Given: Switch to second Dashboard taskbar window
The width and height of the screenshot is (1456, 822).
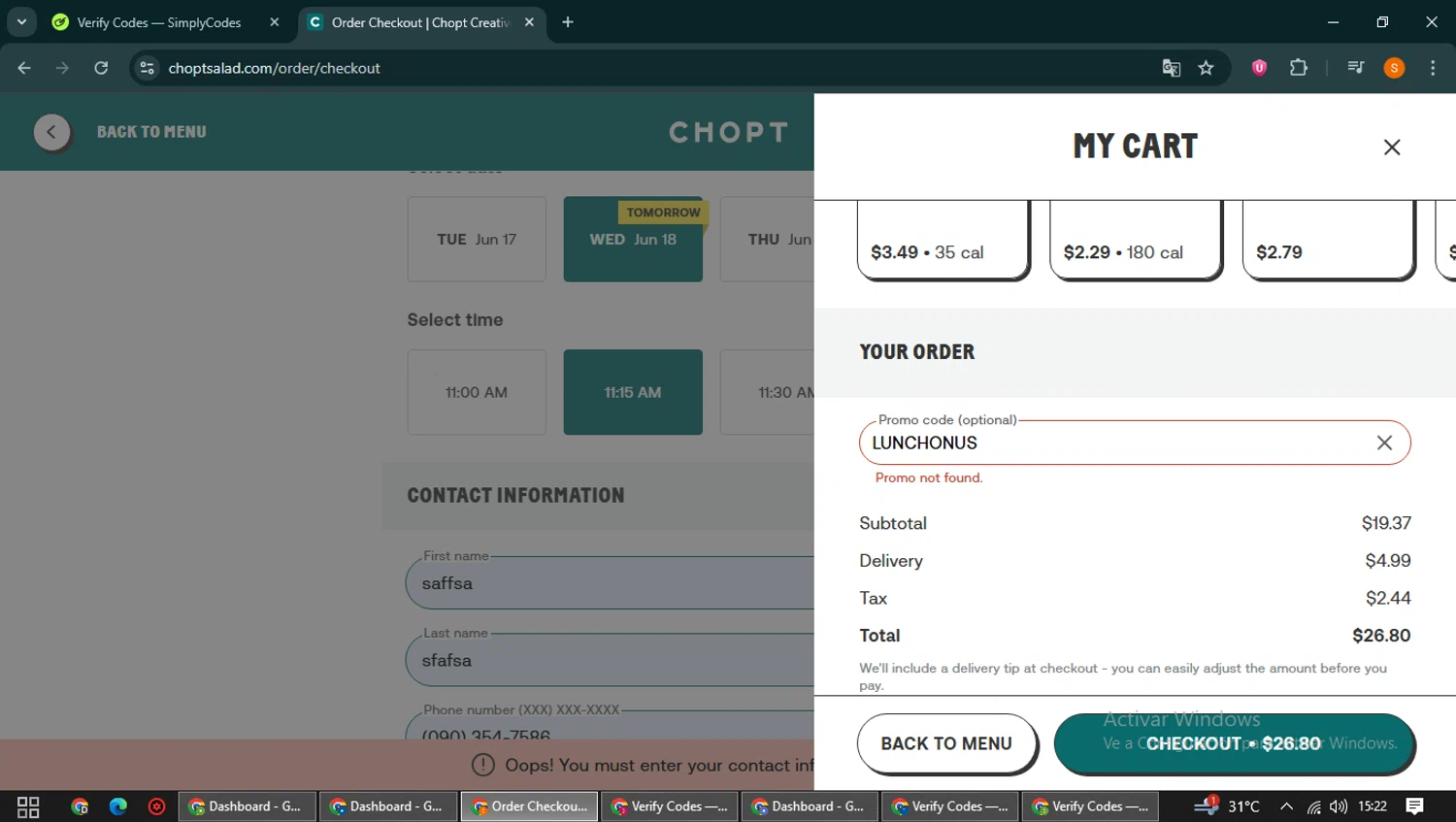Looking at the screenshot, I should click(x=388, y=806).
